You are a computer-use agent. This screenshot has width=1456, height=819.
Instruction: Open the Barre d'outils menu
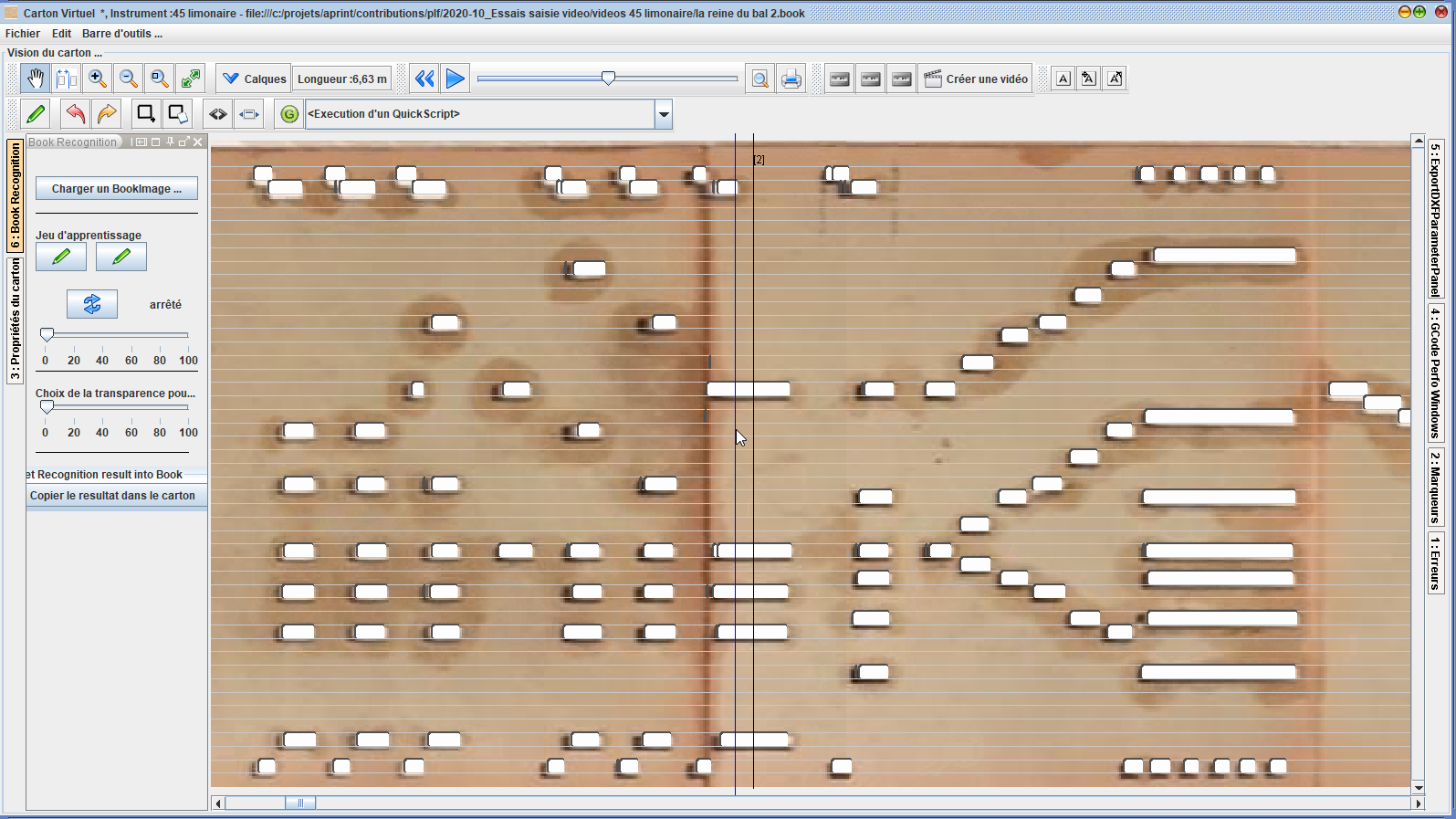pos(122,34)
